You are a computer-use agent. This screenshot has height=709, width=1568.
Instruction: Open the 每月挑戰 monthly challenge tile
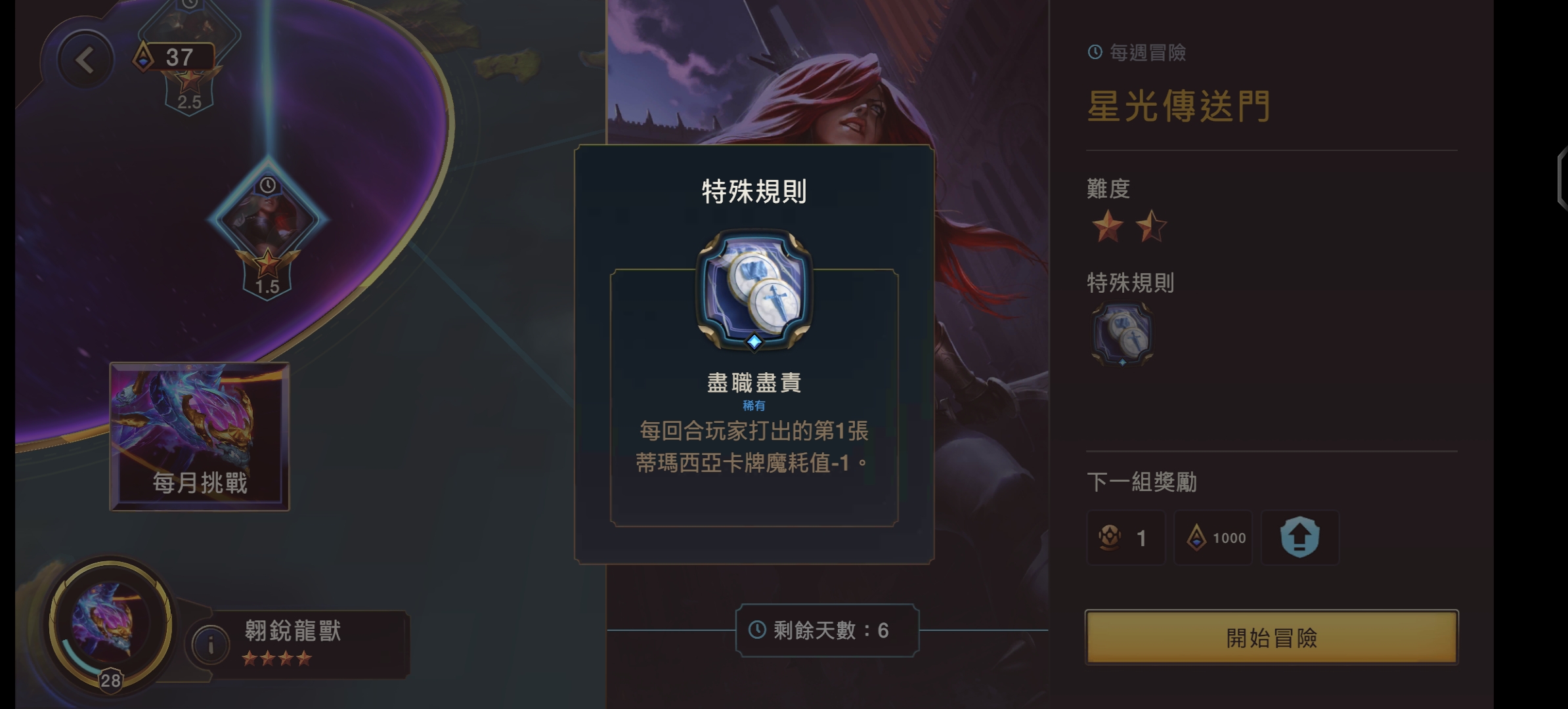pyautogui.click(x=200, y=437)
